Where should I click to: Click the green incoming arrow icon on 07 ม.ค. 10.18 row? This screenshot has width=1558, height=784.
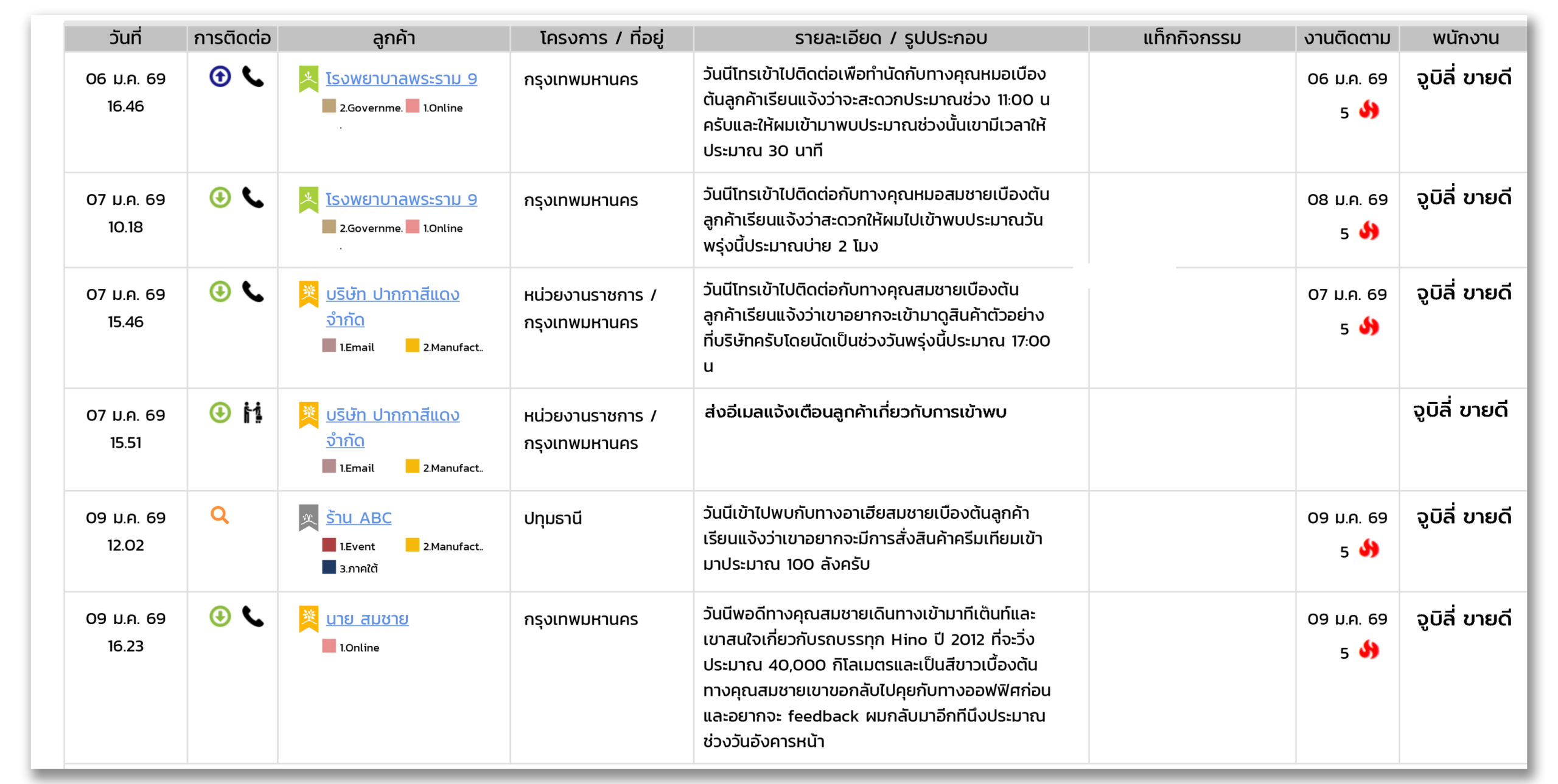click(220, 198)
